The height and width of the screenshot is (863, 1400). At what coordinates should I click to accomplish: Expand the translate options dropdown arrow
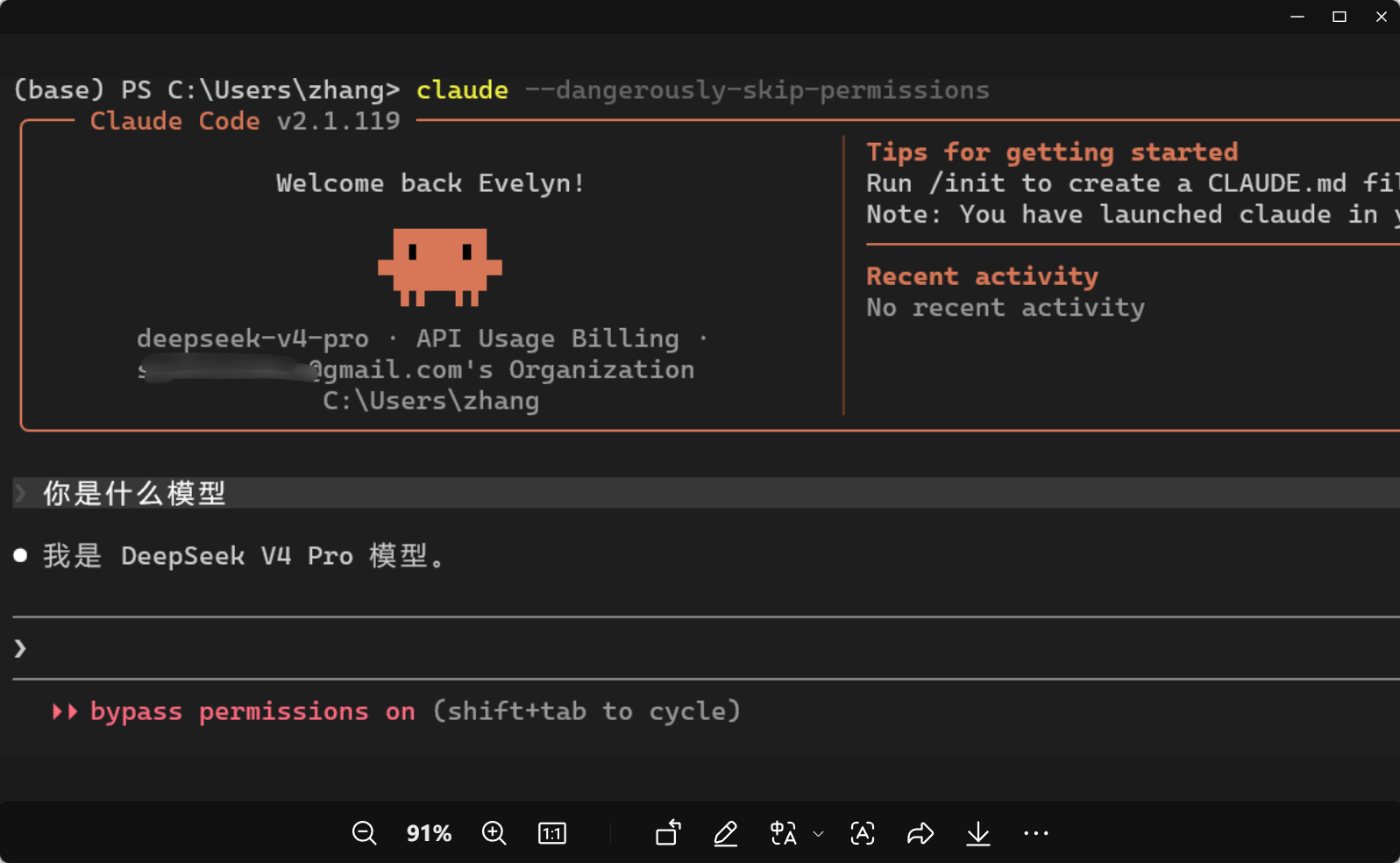[819, 834]
